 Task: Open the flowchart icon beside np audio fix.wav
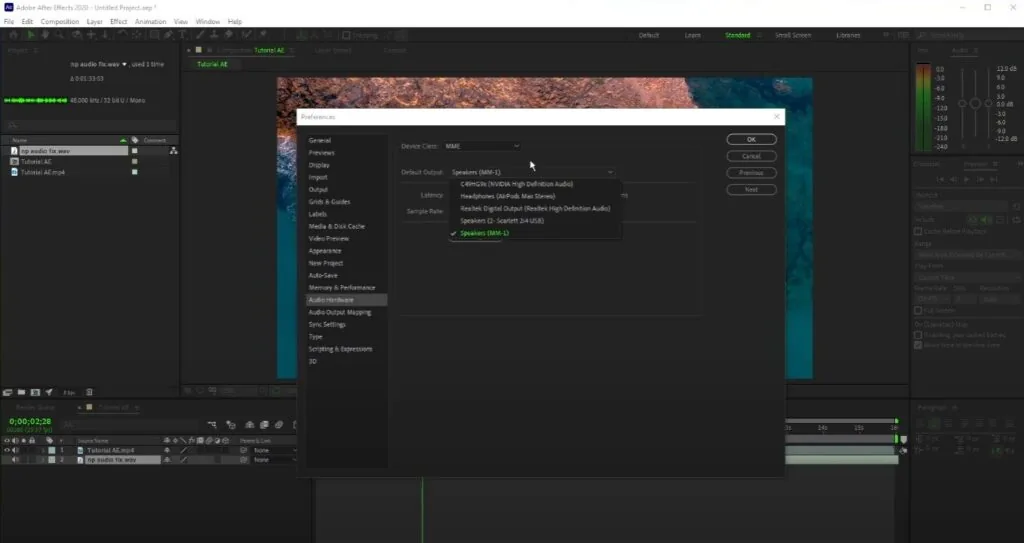coord(173,151)
